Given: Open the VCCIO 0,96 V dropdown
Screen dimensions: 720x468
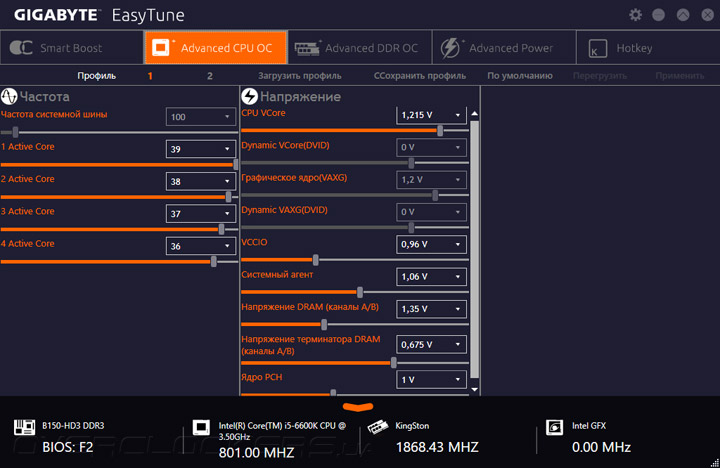Looking at the screenshot, I should click(x=431, y=244).
